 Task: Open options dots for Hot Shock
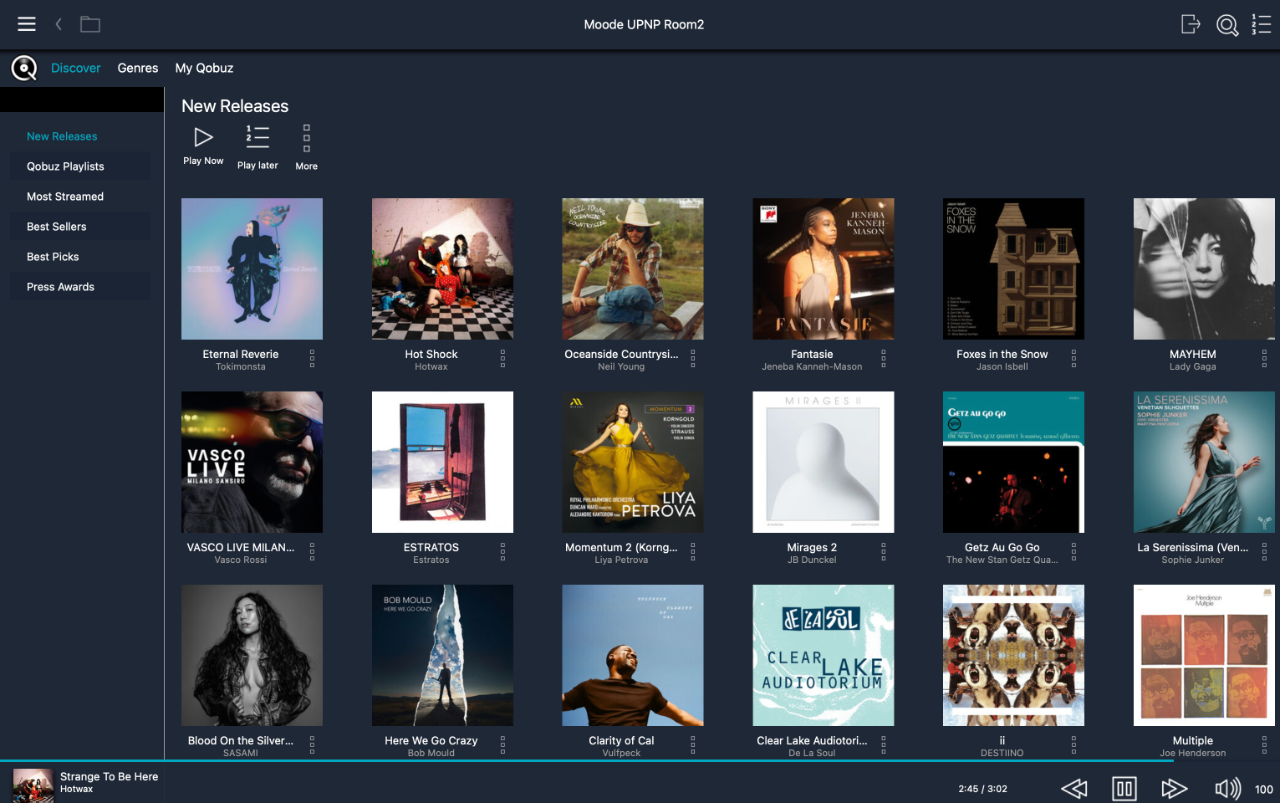503,358
